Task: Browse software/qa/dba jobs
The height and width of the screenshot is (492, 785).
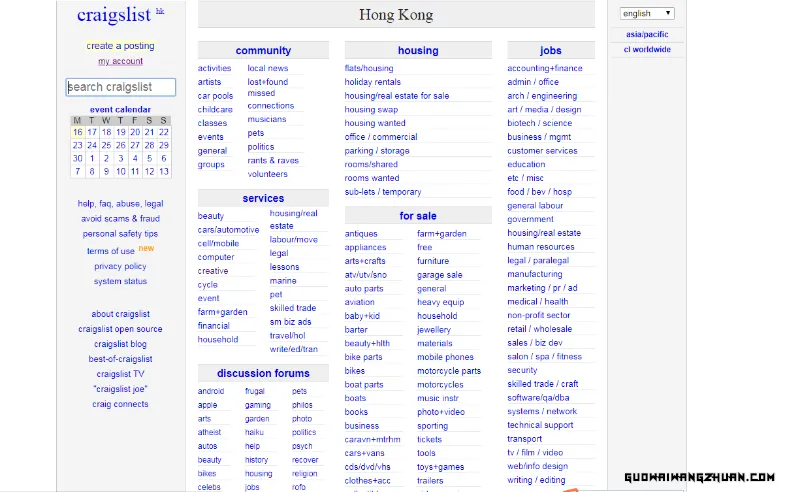Action: (538, 398)
